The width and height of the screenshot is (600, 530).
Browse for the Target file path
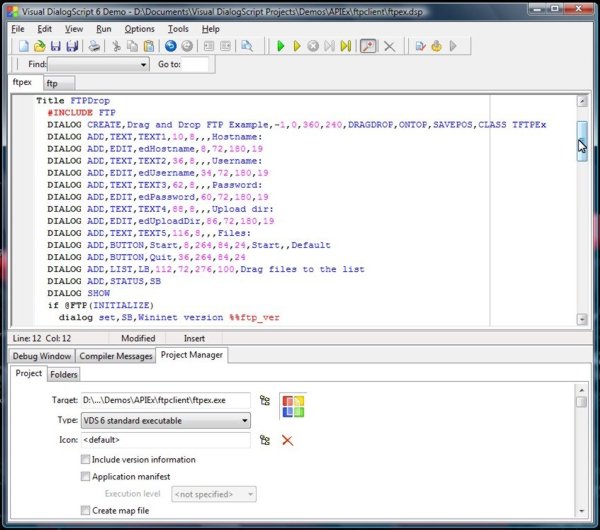point(265,401)
